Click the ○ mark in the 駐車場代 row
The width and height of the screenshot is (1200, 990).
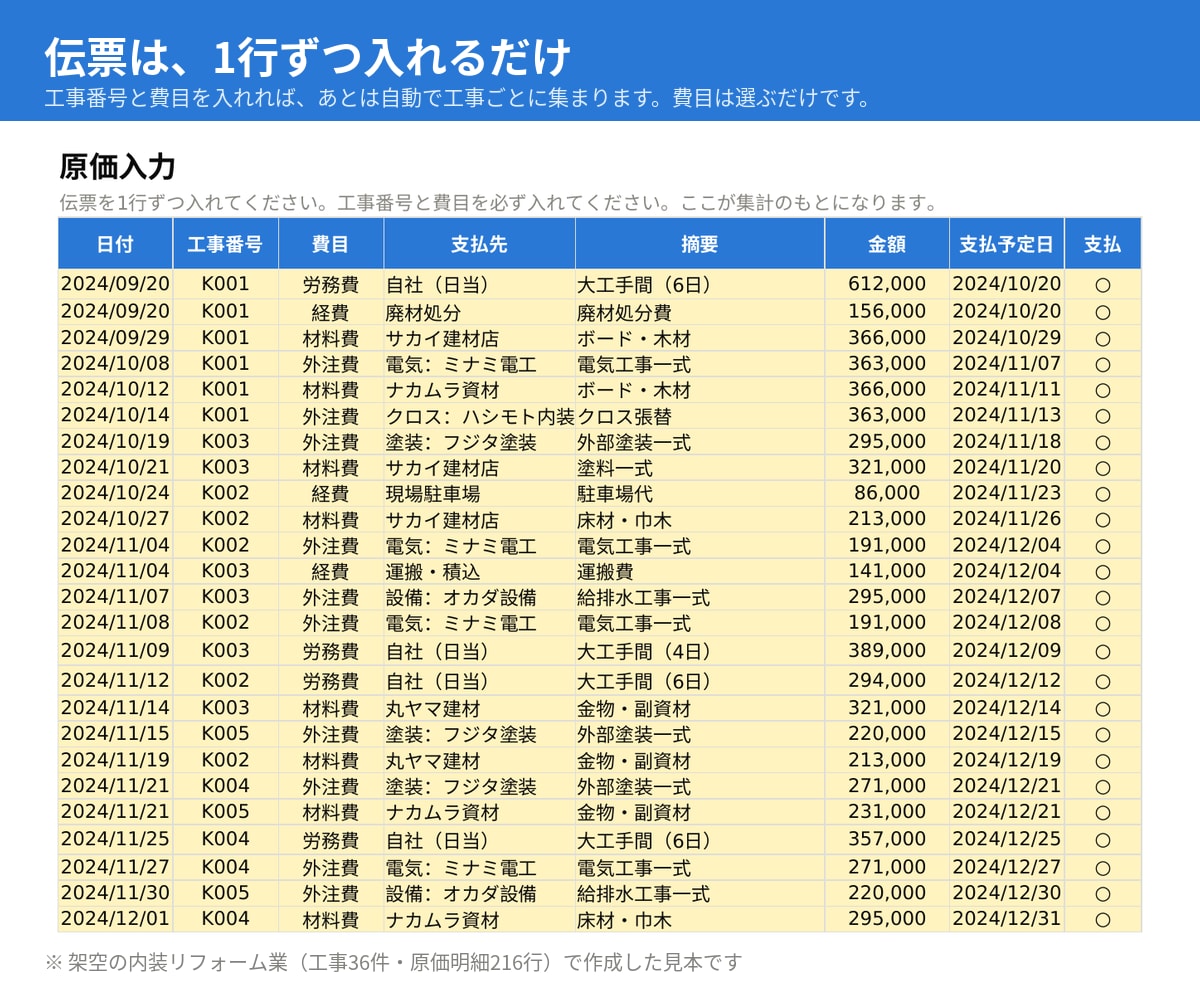(x=1102, y=494)
